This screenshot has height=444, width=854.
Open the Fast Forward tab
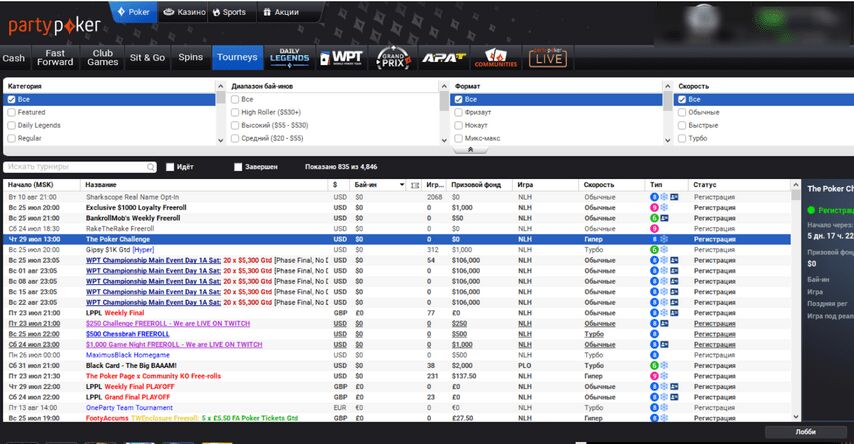click(55, 58)
